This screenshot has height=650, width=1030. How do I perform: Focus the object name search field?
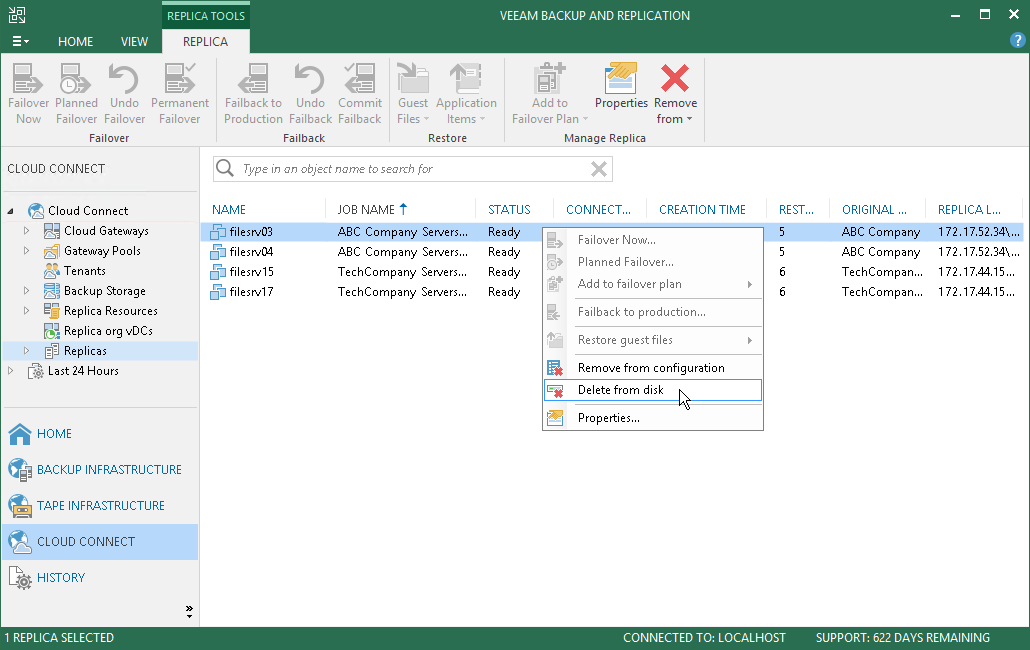tap(413, 169)
